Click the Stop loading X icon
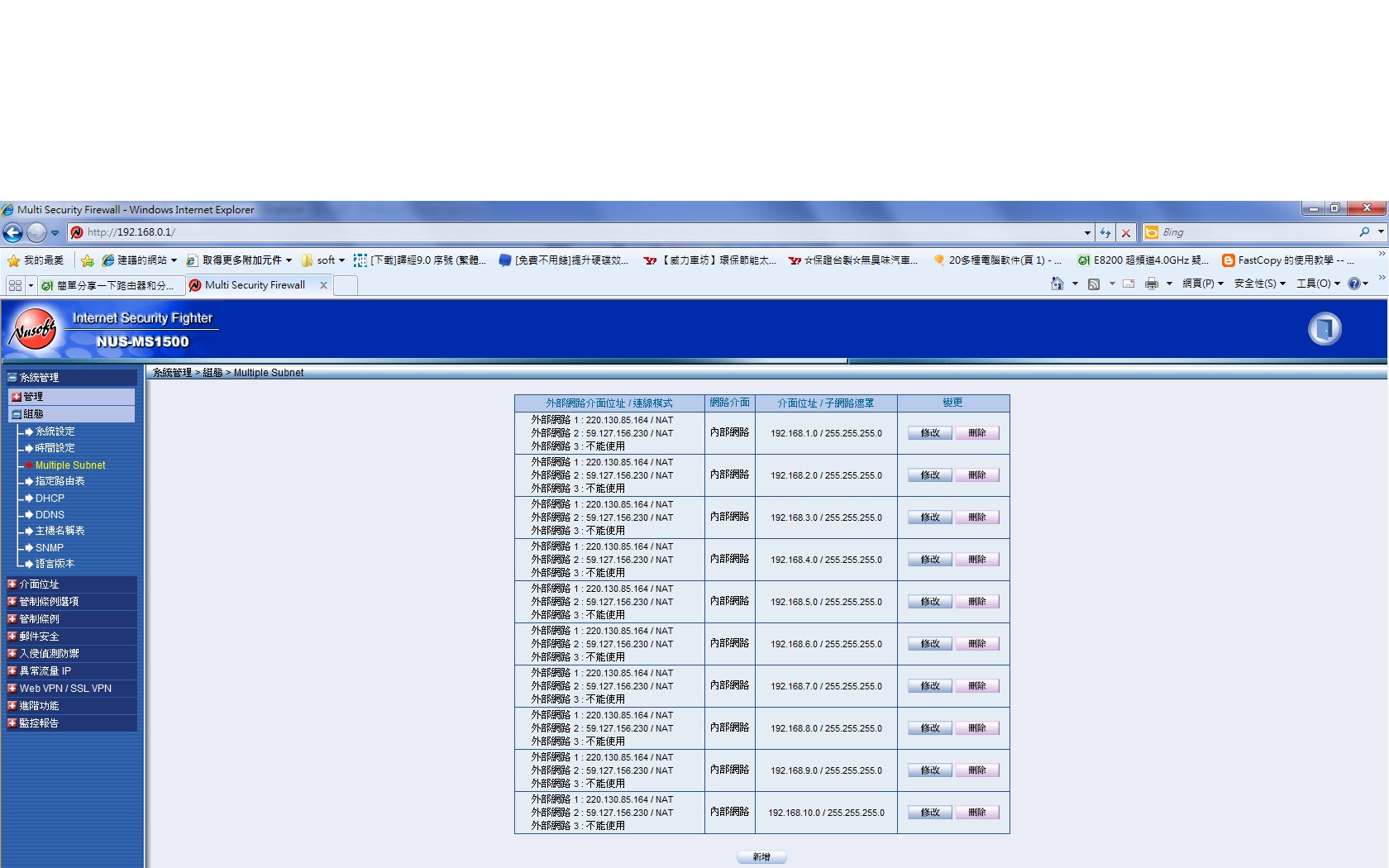The width and height of the screenshot is (1389, 868). (1125, 233)
